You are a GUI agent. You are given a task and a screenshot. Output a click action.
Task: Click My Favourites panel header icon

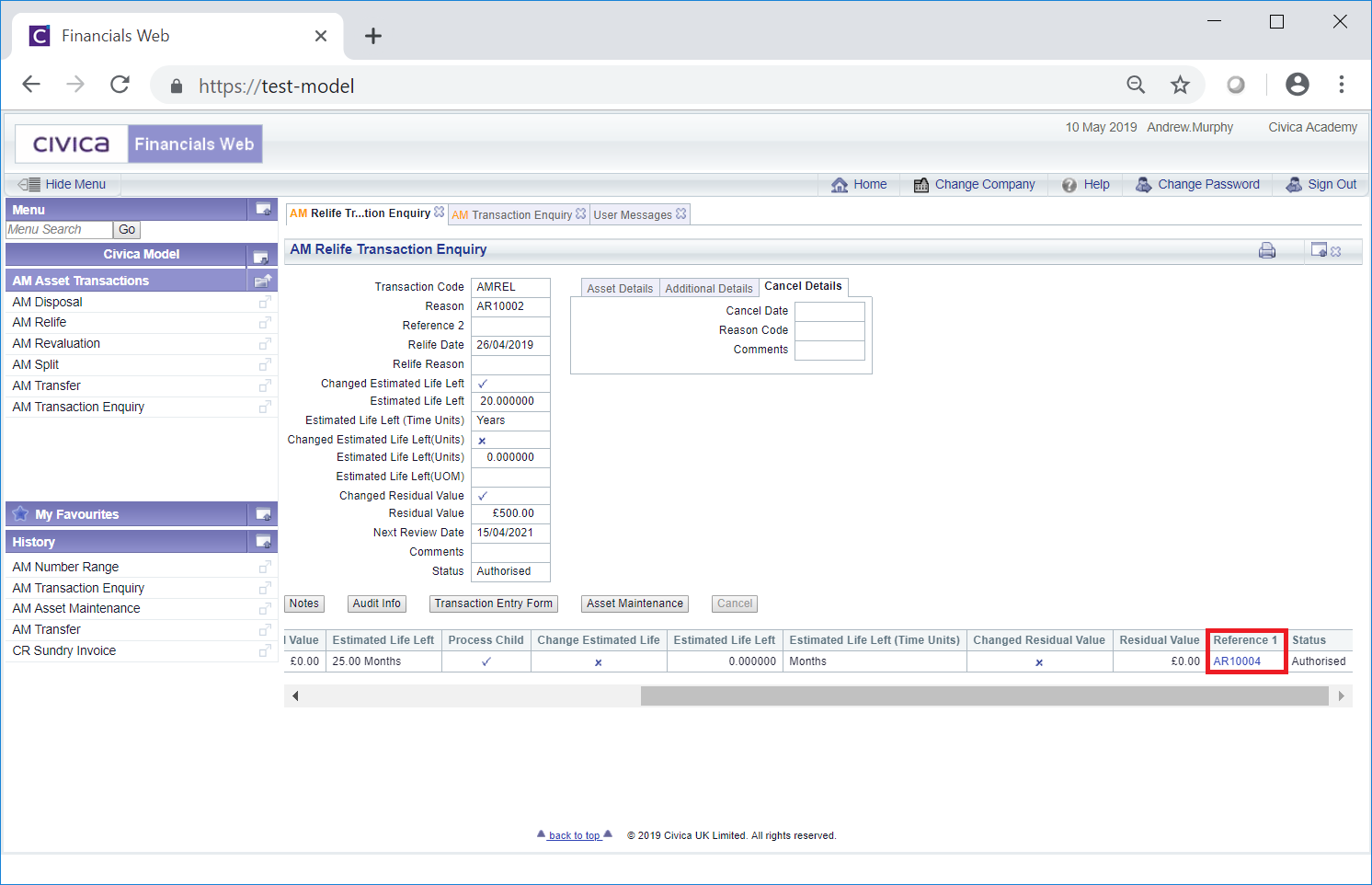pyautogui.click(x=263, y=514)
